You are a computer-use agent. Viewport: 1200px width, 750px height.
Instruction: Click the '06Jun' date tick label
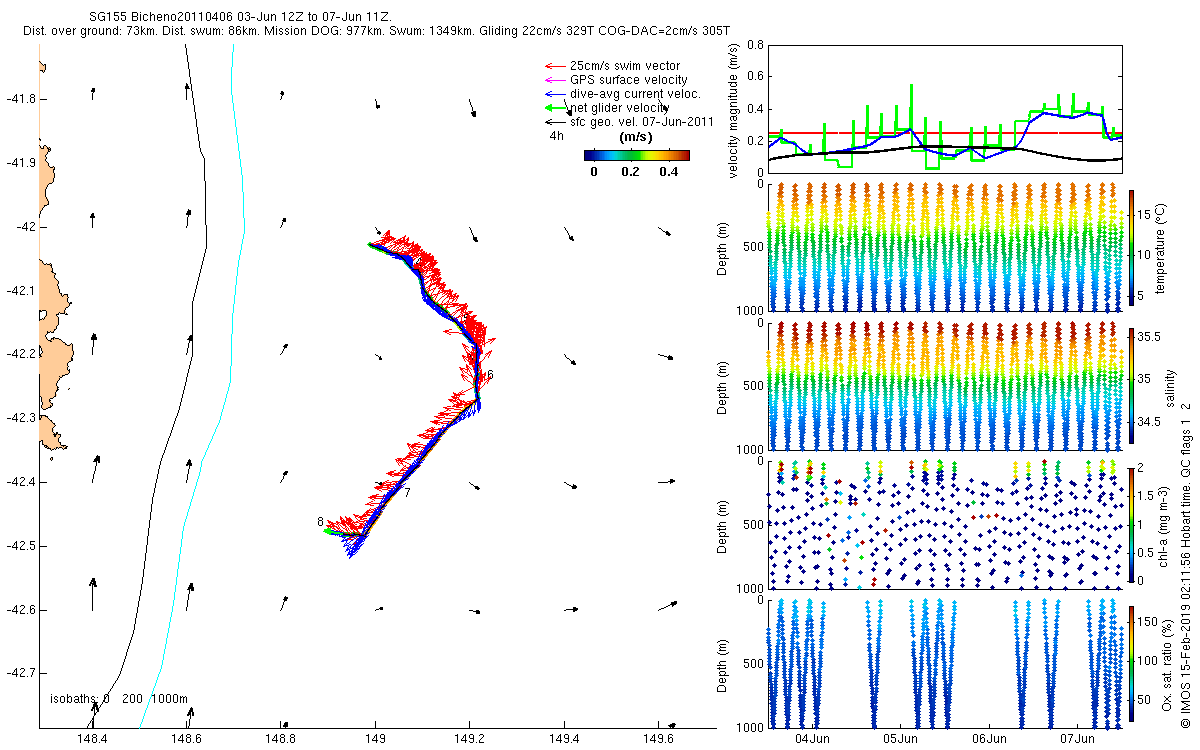pyautogui.click(x=989, y=739)
